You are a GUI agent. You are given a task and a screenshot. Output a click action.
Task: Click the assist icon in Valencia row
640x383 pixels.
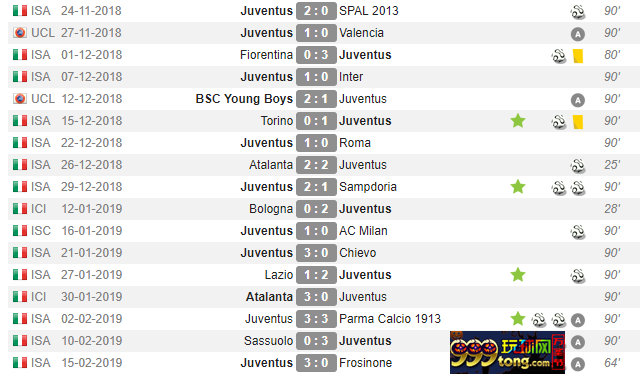pos(578,34)
